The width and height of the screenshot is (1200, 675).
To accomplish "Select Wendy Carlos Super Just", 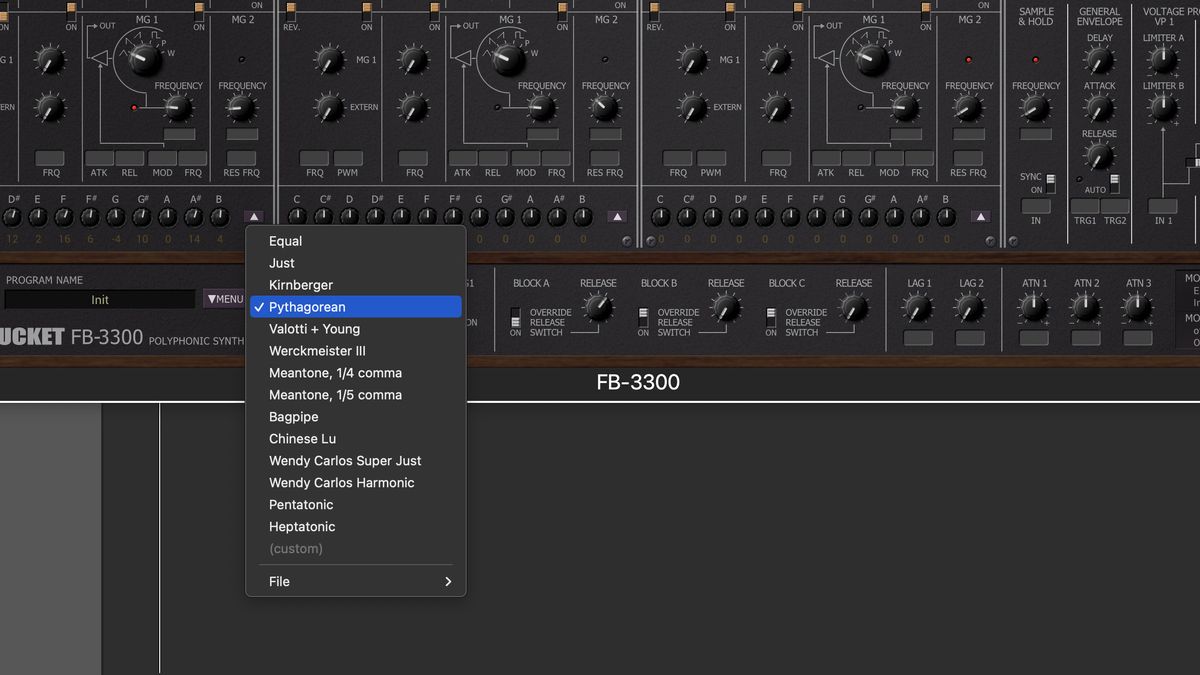I will pyautogui.click(x=355, y=461).
